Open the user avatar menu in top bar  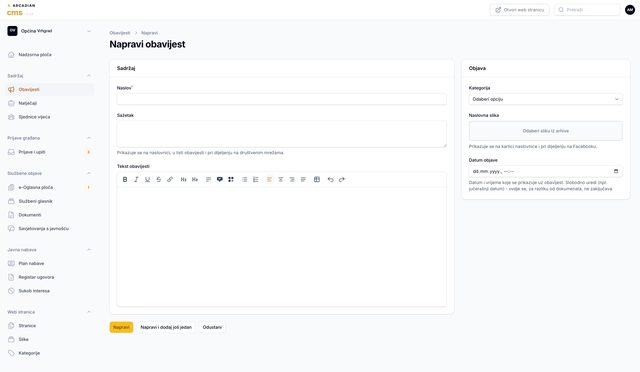[x=630, y=9]
